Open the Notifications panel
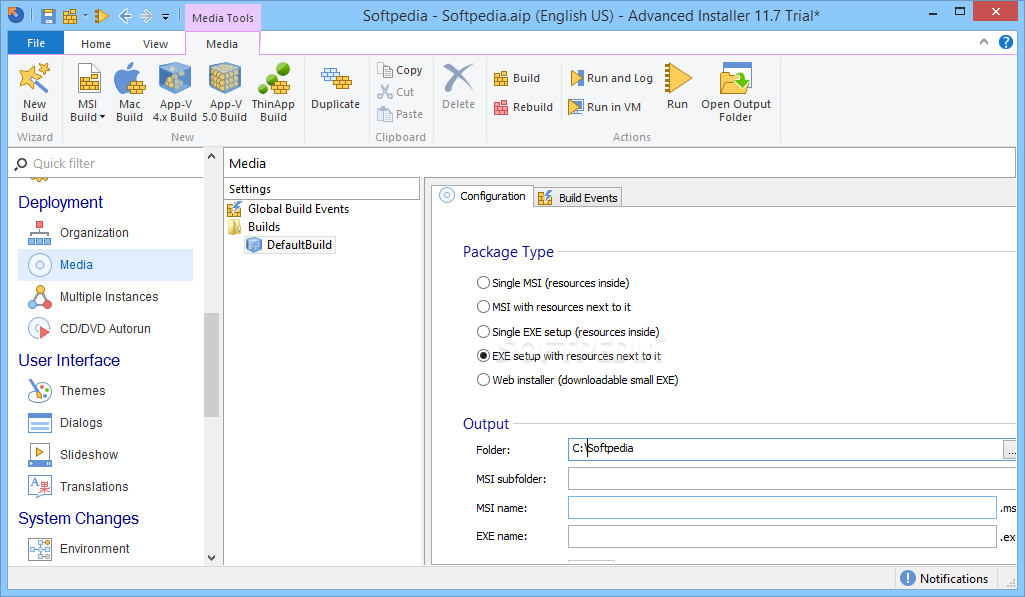Viewport: 1025px width, 597px height. 945,578
